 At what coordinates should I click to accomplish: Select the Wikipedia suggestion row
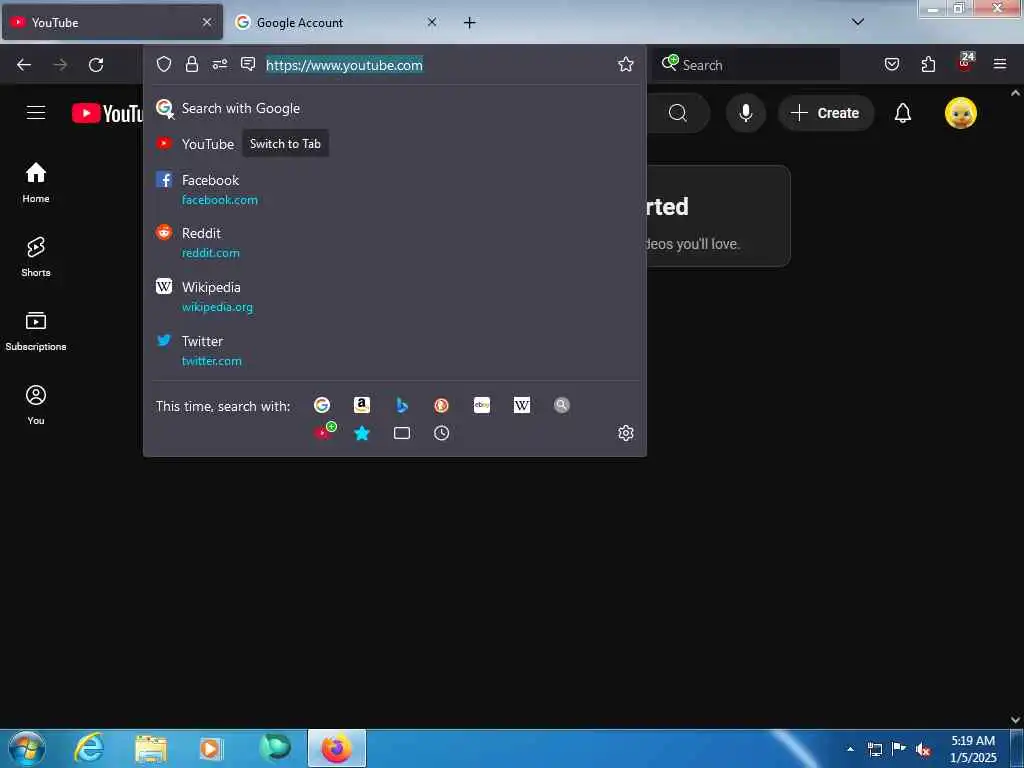(x=394, y=296)
